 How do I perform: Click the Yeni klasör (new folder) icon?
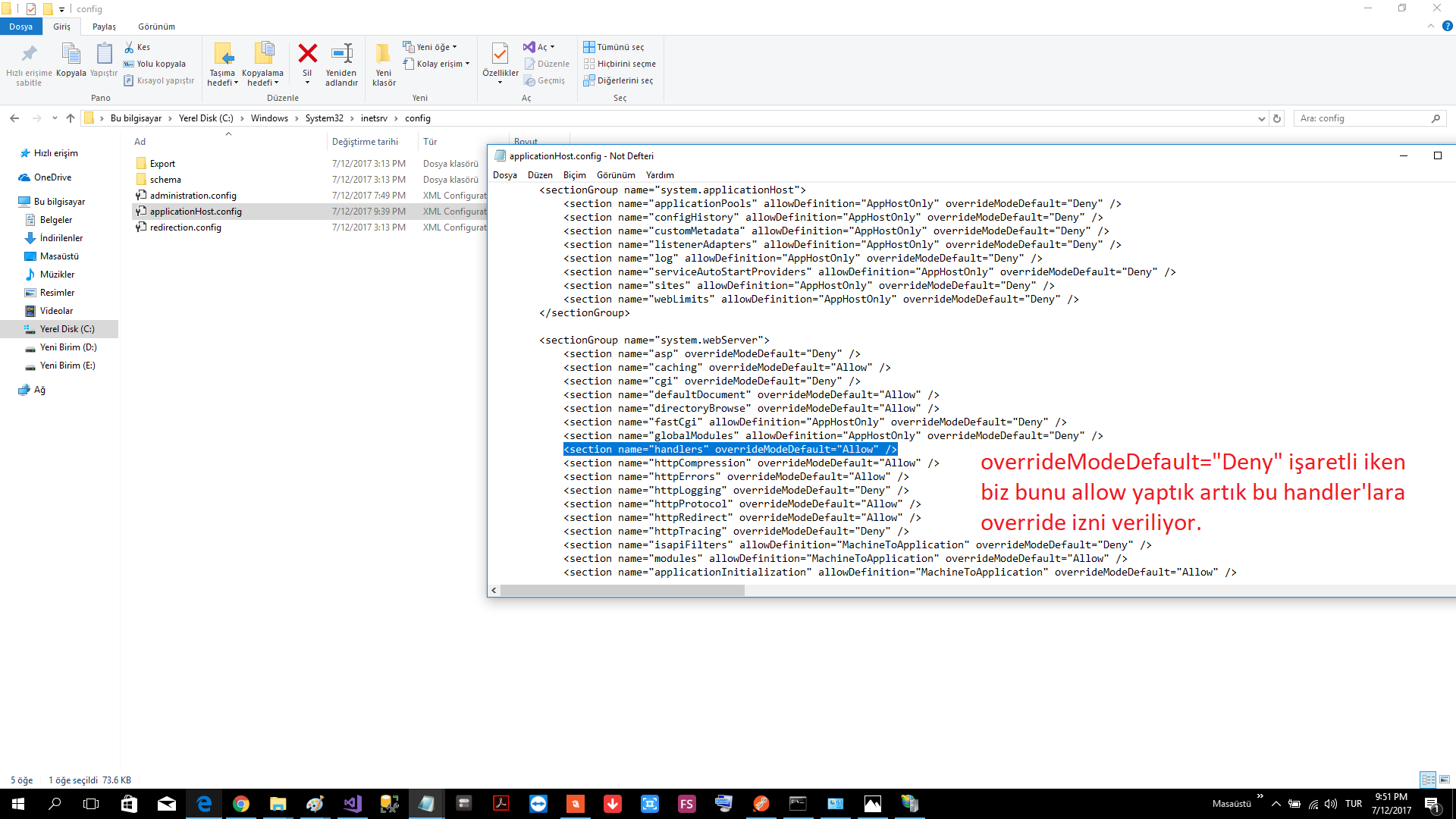(x=384, y=55)
